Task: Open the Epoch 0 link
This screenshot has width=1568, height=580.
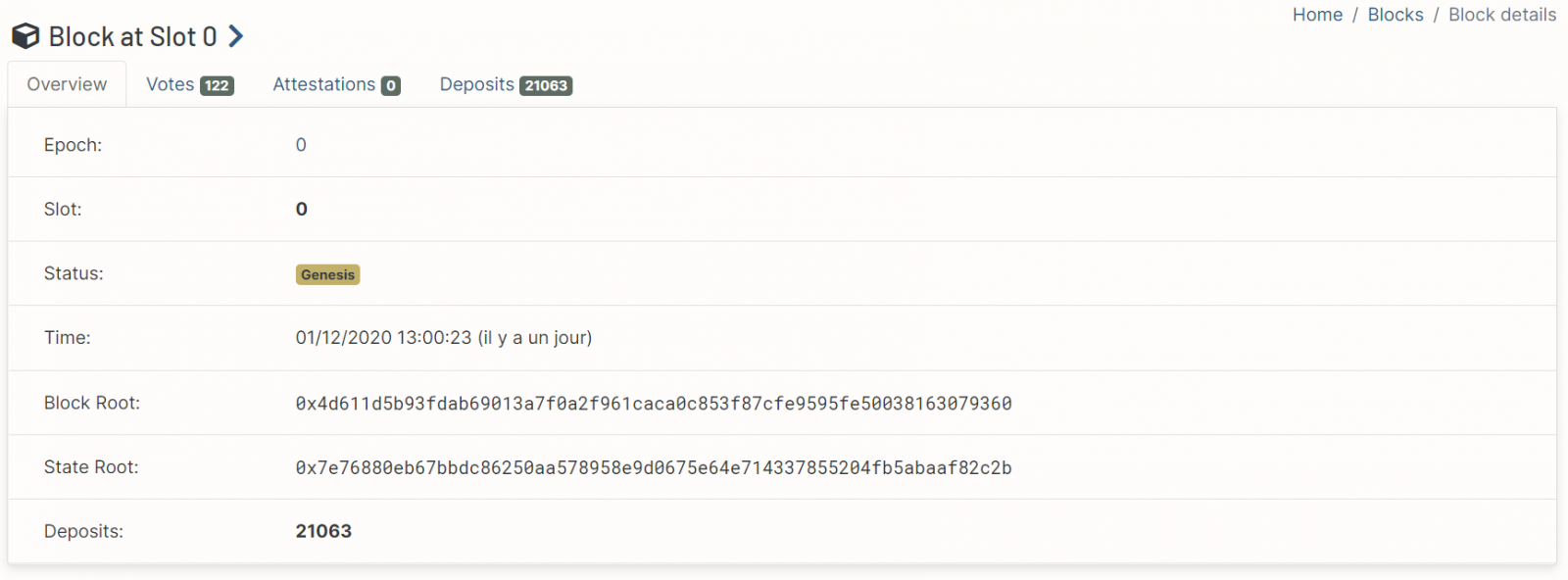Action: point(301,145)
